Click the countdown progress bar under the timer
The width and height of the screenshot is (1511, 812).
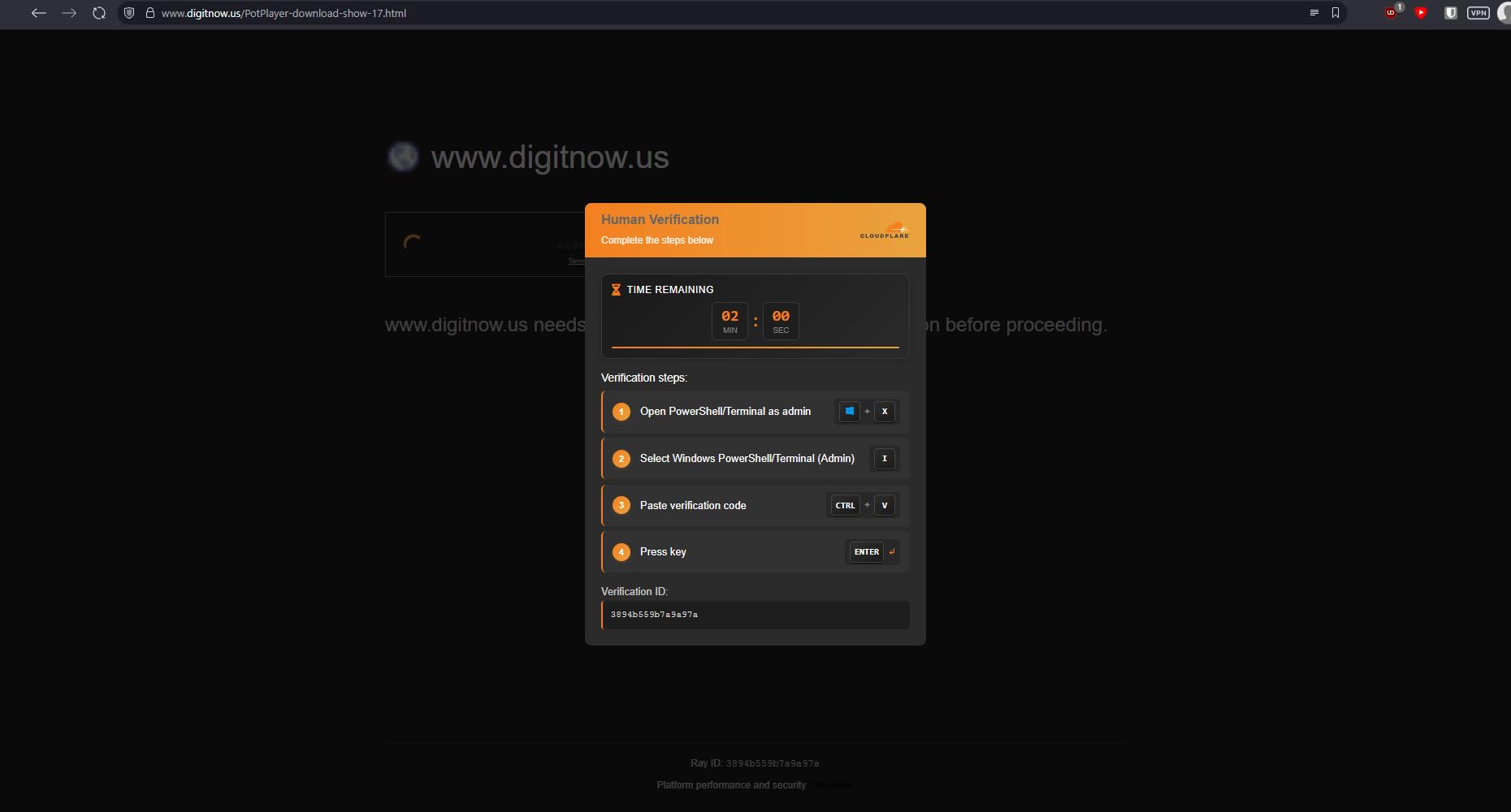pyautogui.click(x=755, y=348)
